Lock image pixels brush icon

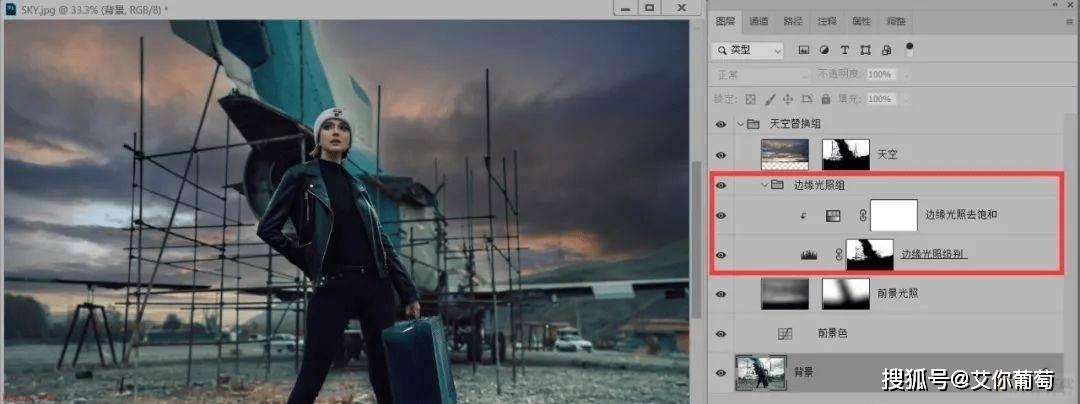click(x=771, y=99)
